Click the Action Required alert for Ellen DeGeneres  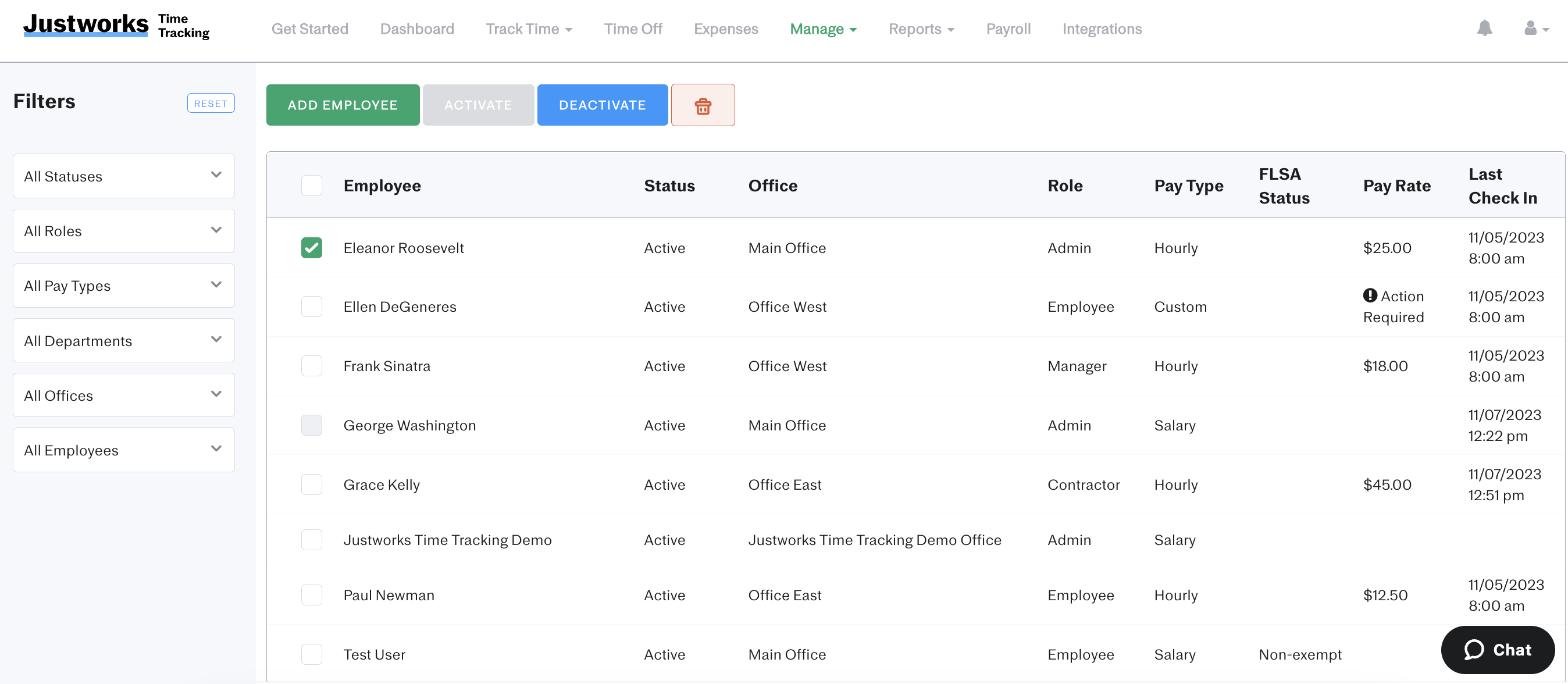1395,307
